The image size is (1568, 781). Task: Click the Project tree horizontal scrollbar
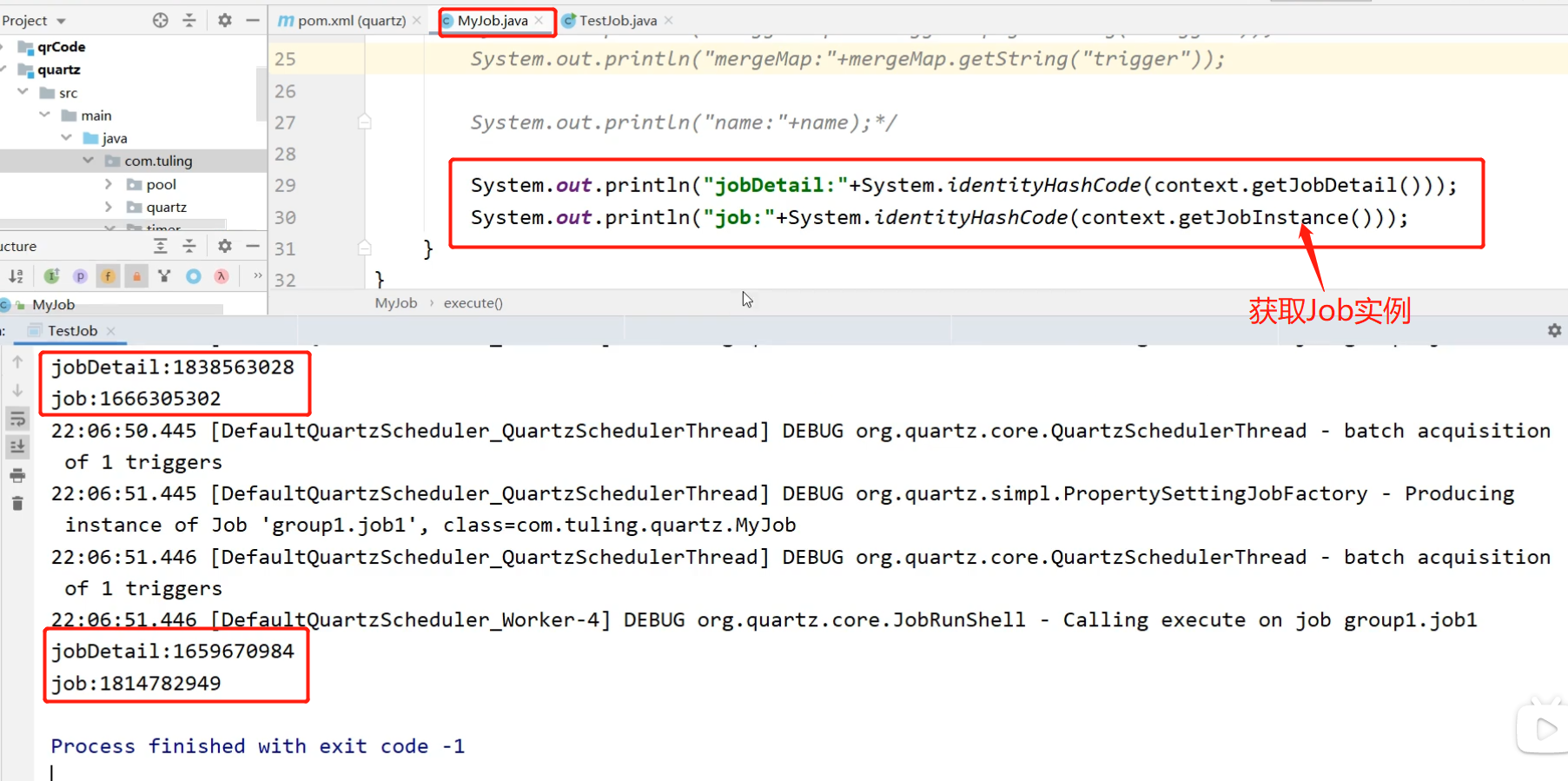click(x=113, y=223)
